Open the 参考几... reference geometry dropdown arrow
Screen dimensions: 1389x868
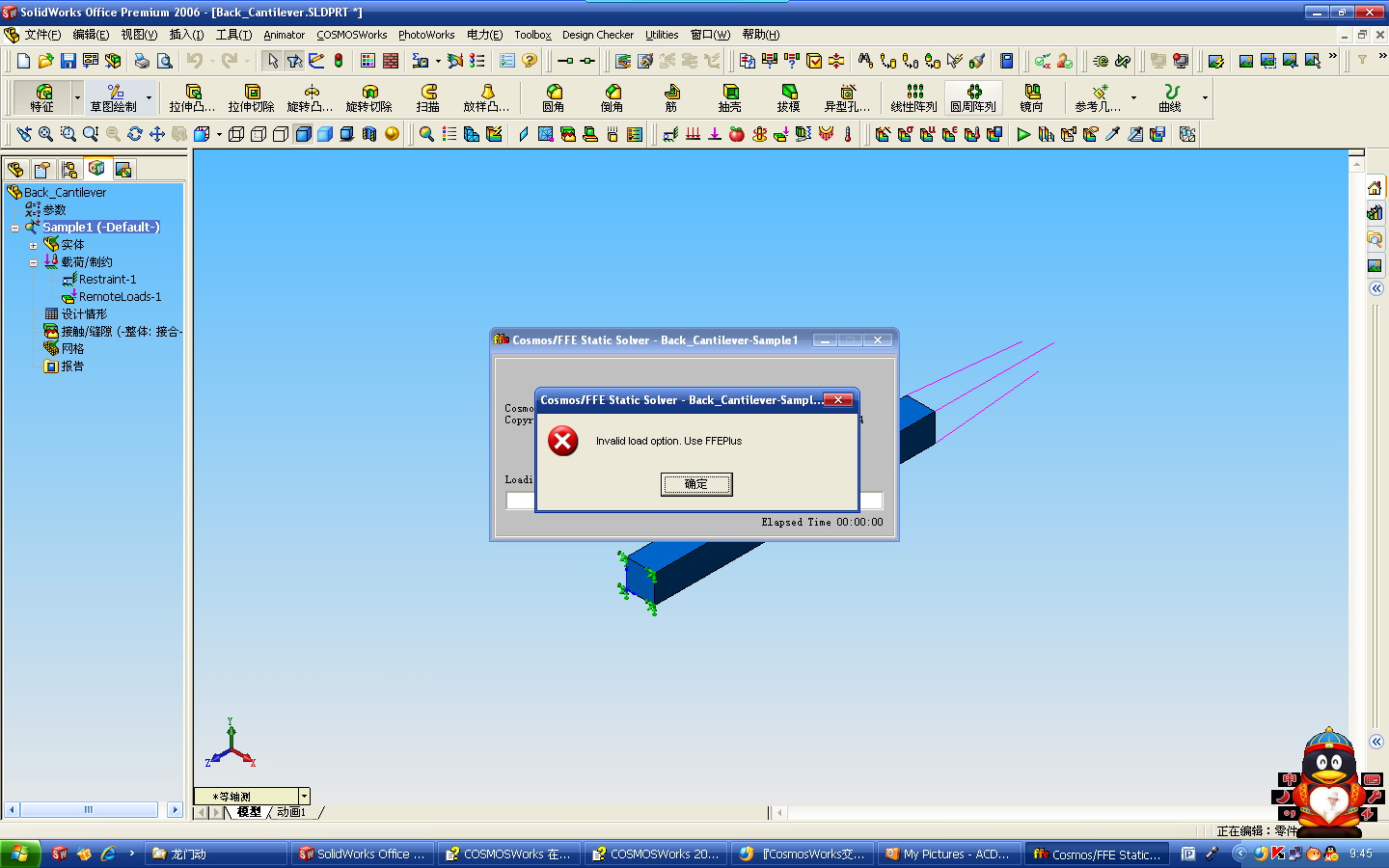(1133, 97)
